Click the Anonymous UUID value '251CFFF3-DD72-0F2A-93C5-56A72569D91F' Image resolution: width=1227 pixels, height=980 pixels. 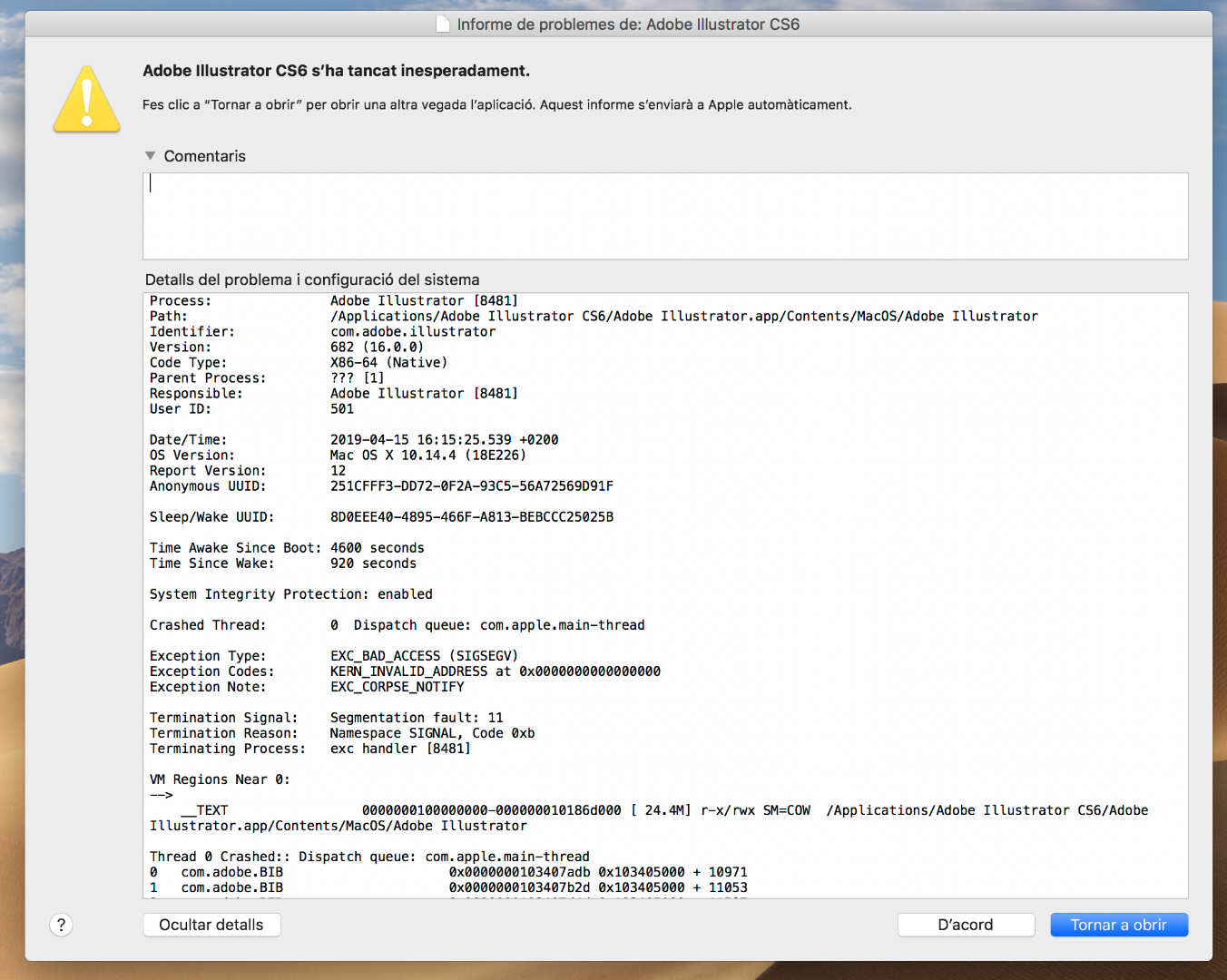(x=472, y=486)
